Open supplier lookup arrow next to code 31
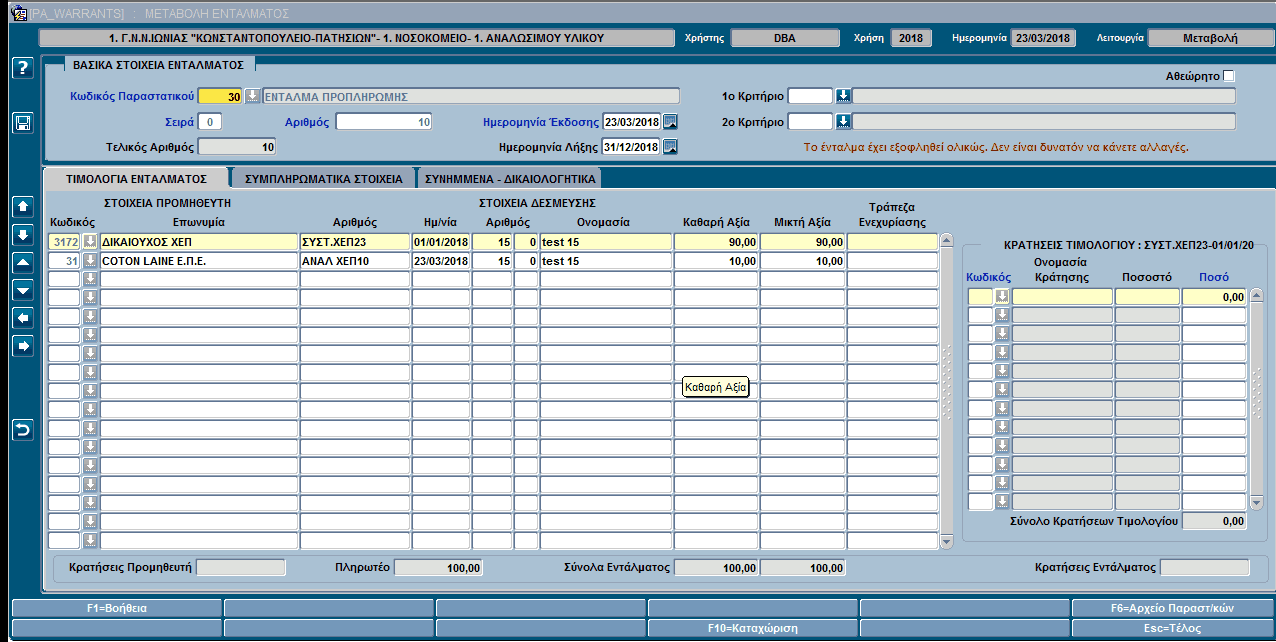 pyautogui.click(x=90, y=261)
